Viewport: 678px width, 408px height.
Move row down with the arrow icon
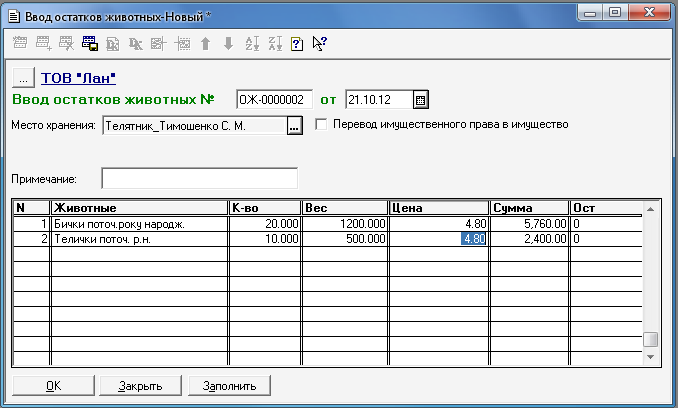click(x=229, y=44)
